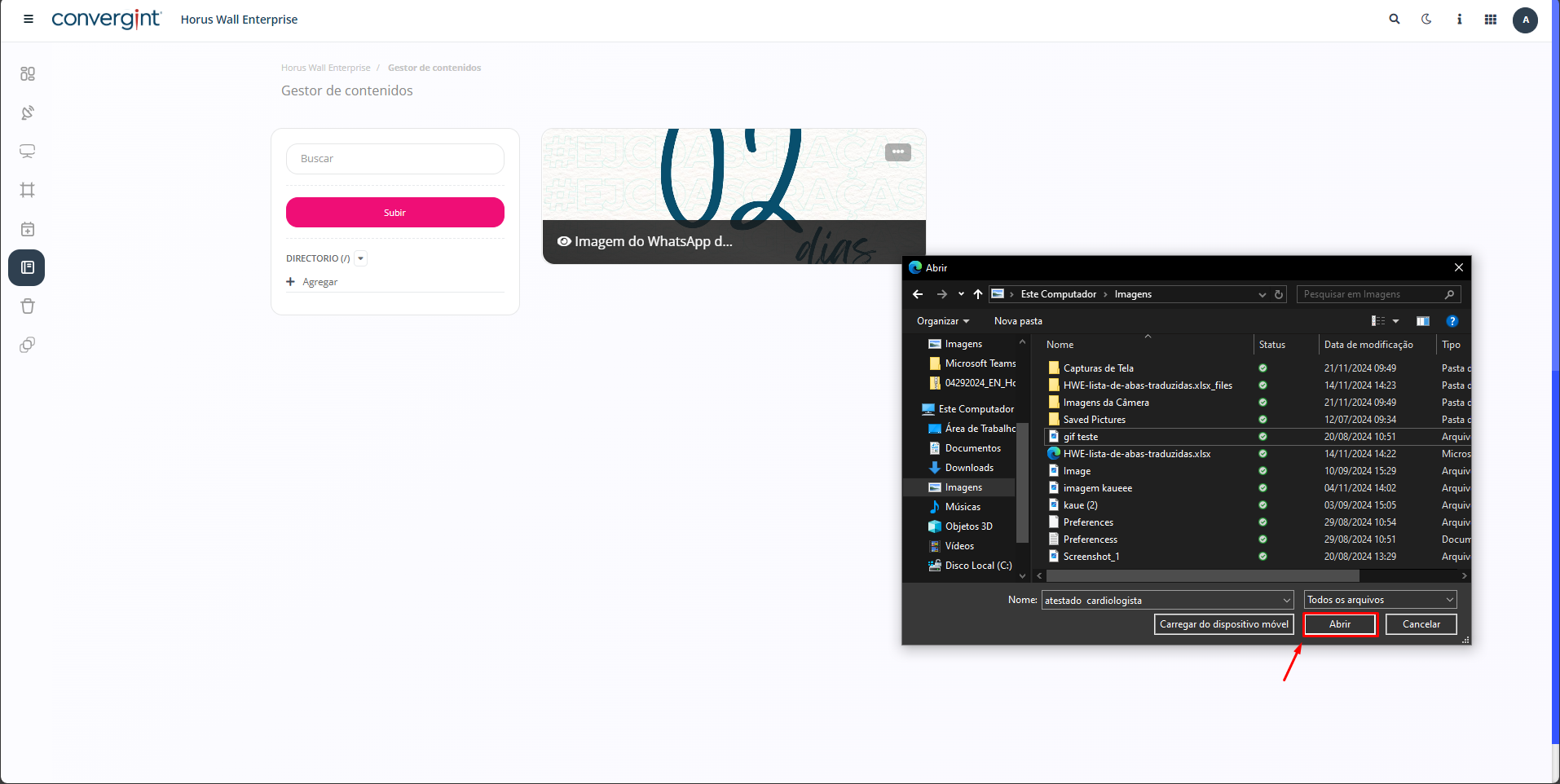Open the three-dots menu on the image card
Image resolution: width=1560 pixels, height=784 pixels.
tap(897, 152)
